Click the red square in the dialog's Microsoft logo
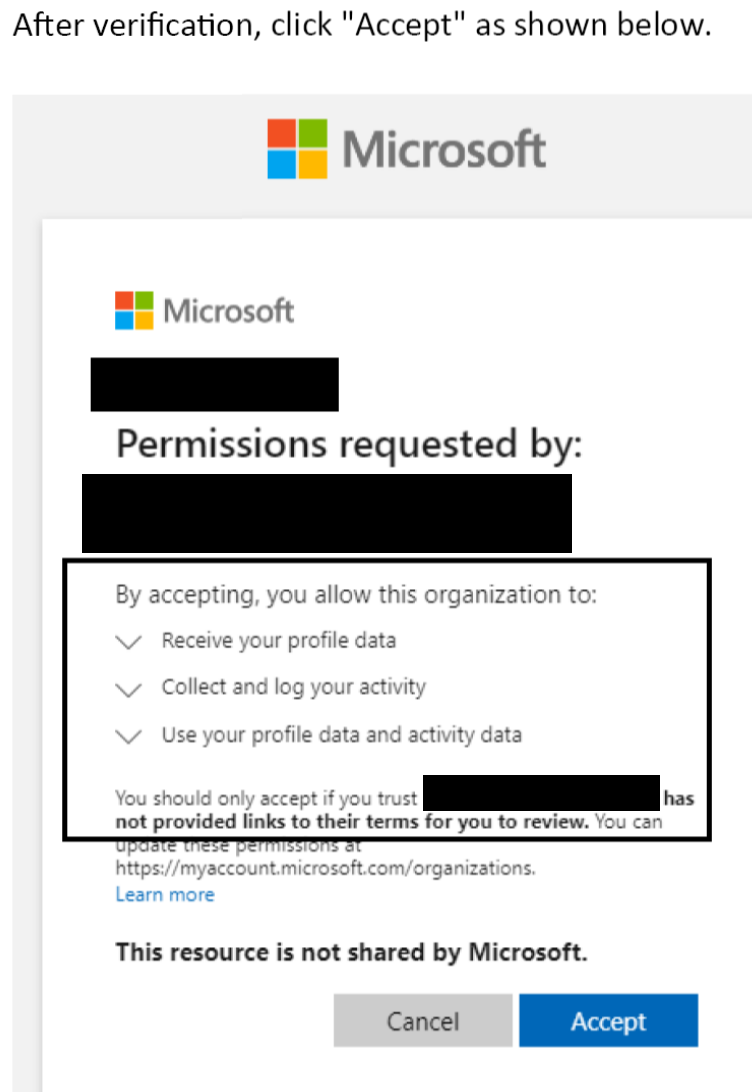Image resolution: width=752 pixels, height=1092 pixels. click(124, 299)
